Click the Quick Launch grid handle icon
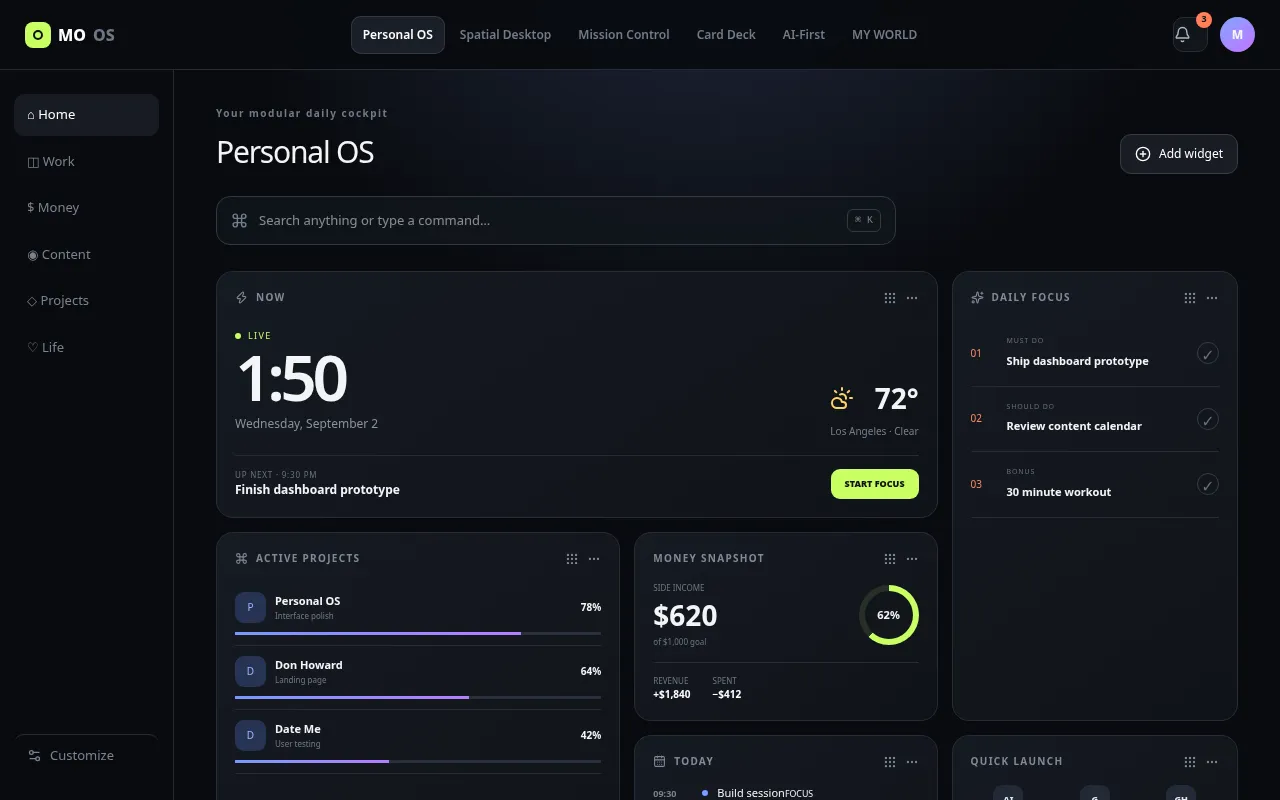The image size is (1280, 800). [1190, 762]
